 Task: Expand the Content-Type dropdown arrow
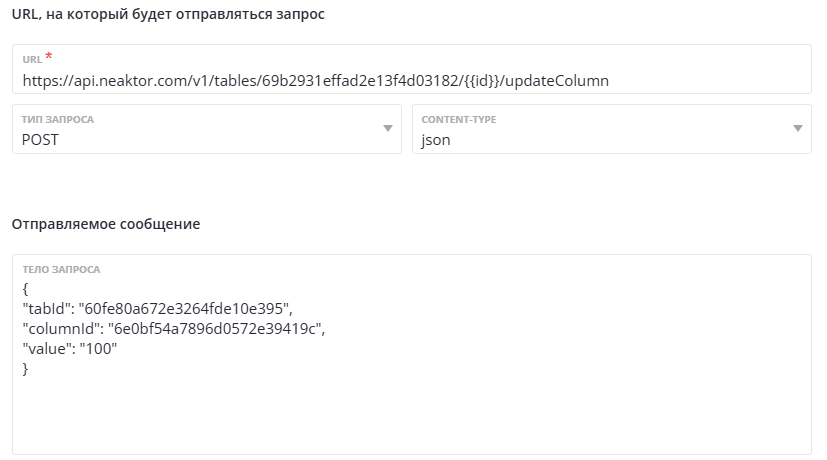pyautogui.click(x=798, y=129)
